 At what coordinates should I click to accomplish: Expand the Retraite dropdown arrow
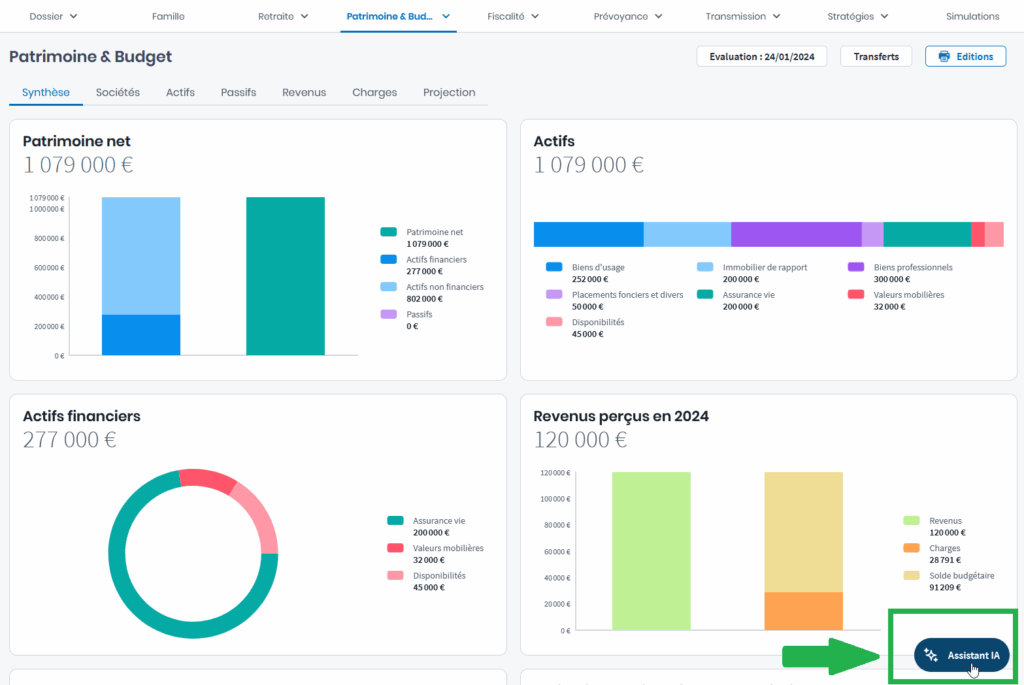click(x=304, y=17)
